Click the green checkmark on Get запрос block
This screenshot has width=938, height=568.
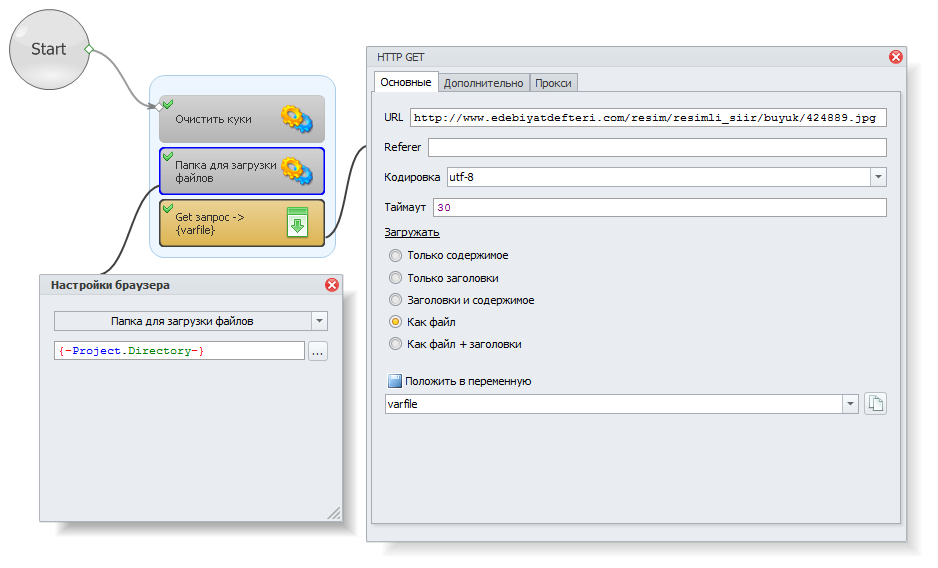click(x=168, y=208)
